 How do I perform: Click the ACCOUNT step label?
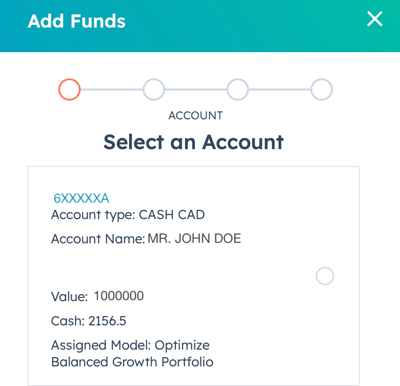(196, 116)
